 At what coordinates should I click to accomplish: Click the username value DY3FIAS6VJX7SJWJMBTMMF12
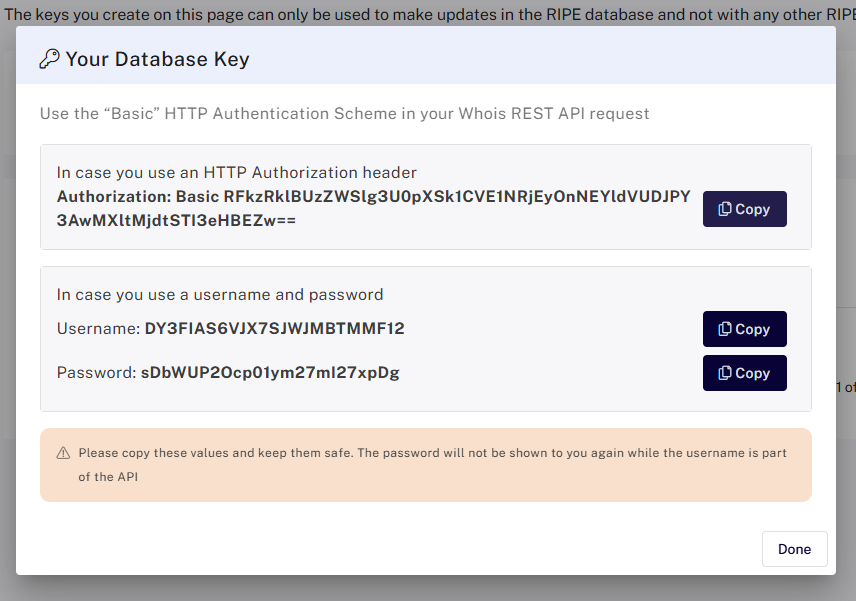[274, 329]
